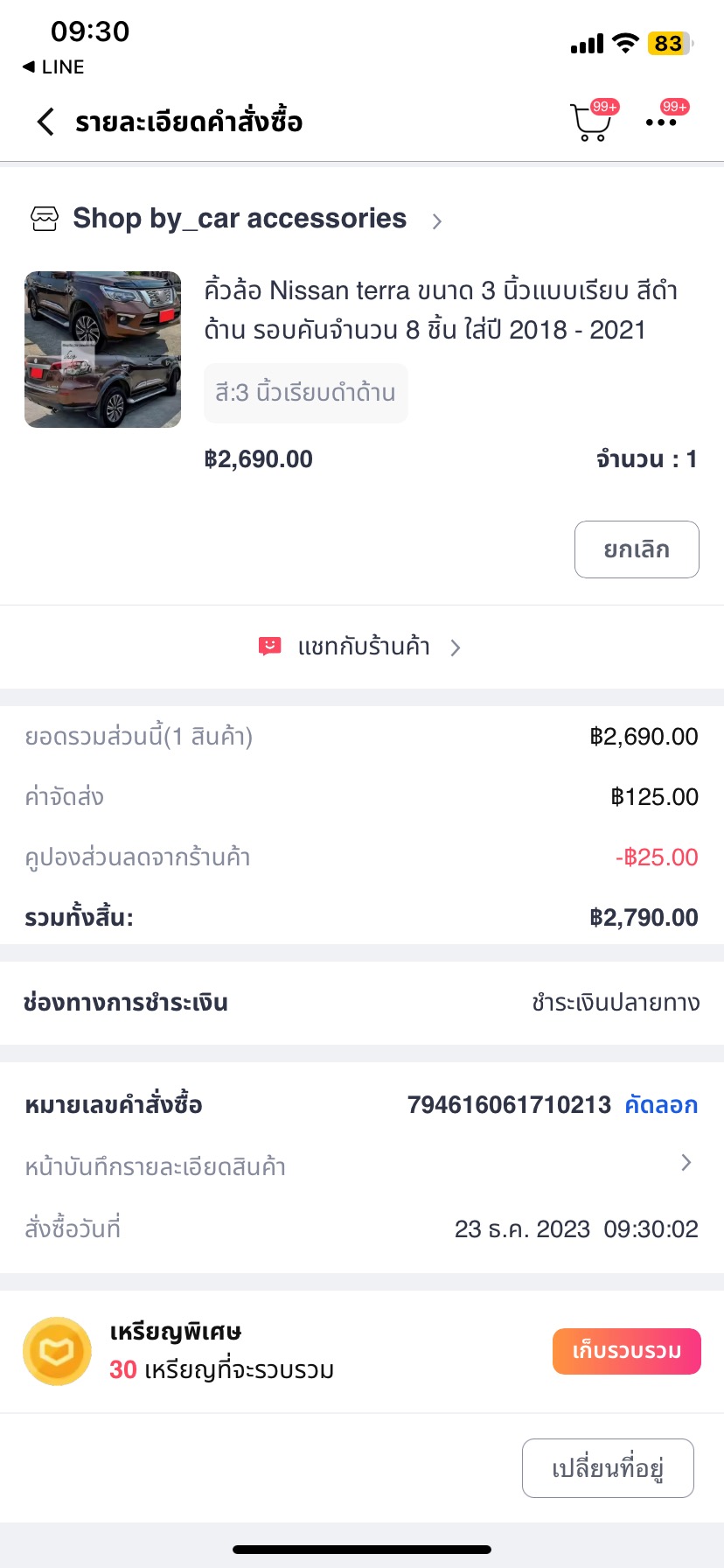The image size is (724, 1568).
Task: Open the three-dot more options menu
Action: [661, 122]
